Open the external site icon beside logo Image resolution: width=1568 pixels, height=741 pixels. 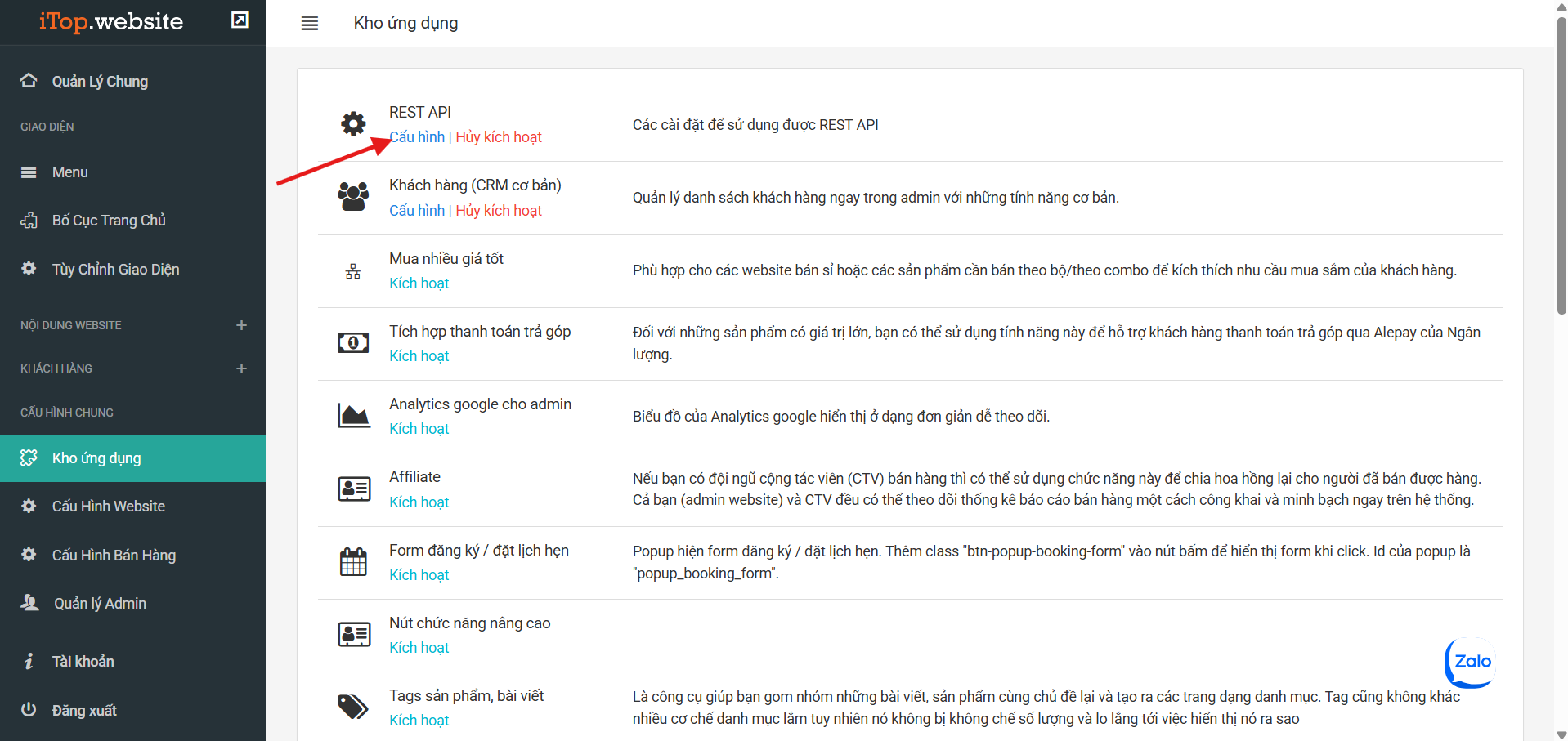[x=240, y=20]
